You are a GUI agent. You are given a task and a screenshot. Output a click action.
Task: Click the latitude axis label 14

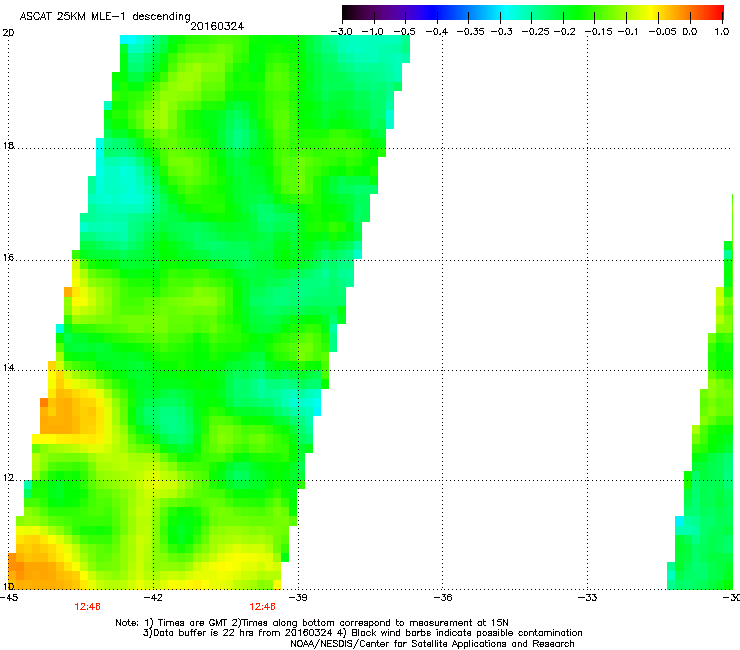[x=8, y=368]
